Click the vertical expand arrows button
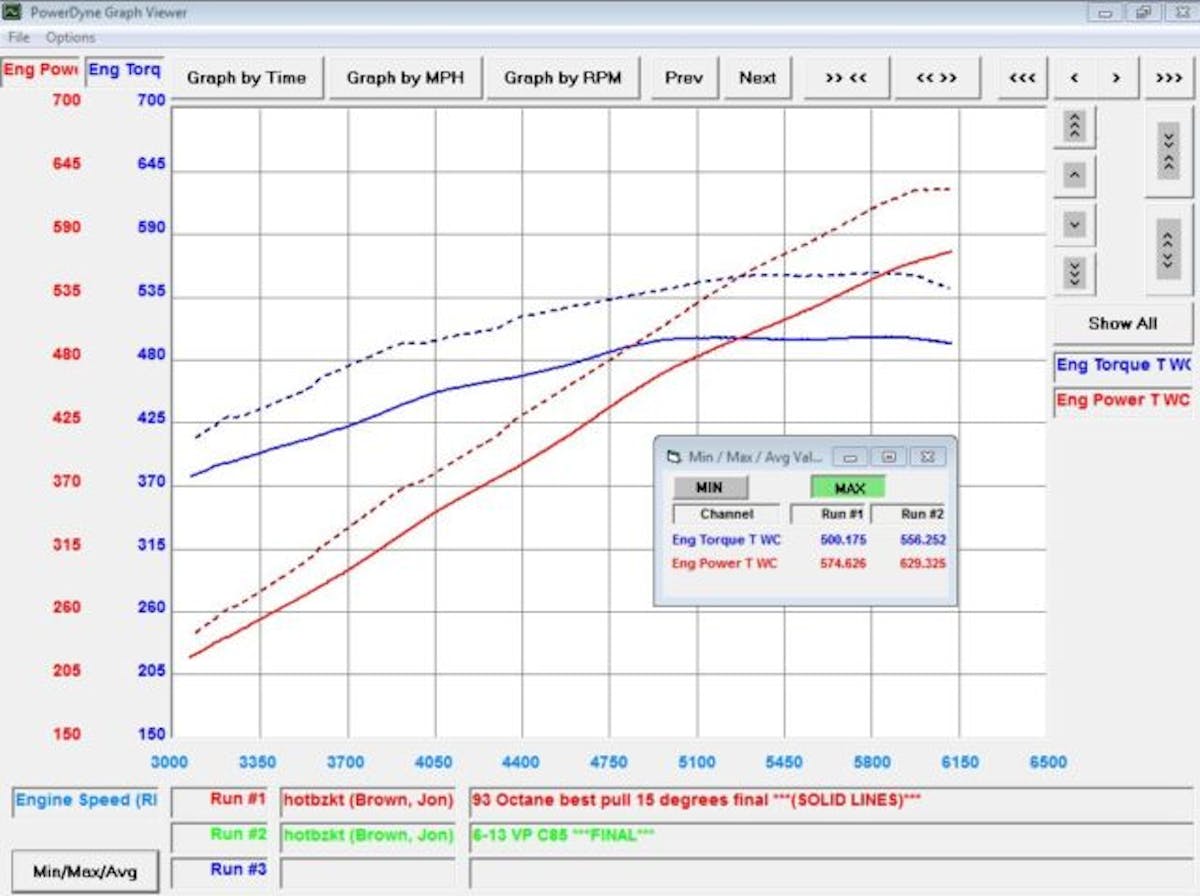1200x896 pixels. (x=1168, y=248)
